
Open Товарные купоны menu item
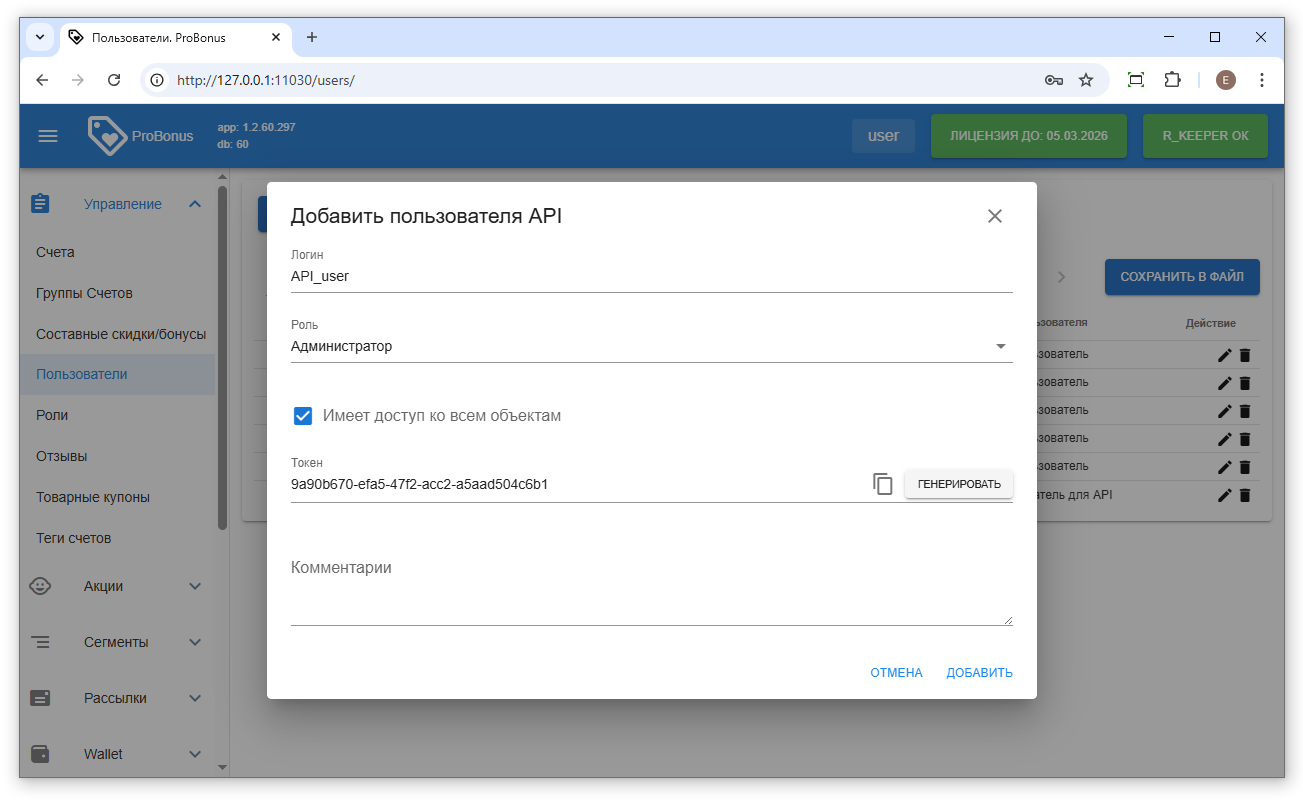(x=93, y=497)
